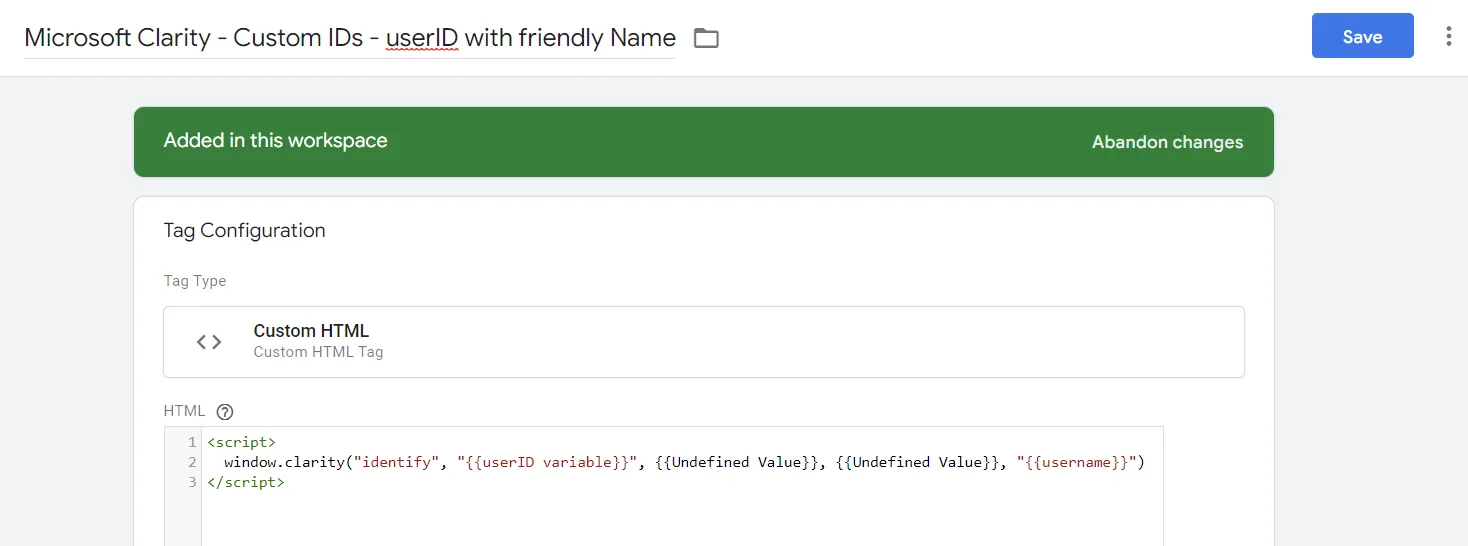Click empty area below code in editor
Image resolution: width=1468 pixels, height=546 pixels.
pos(680,520)
